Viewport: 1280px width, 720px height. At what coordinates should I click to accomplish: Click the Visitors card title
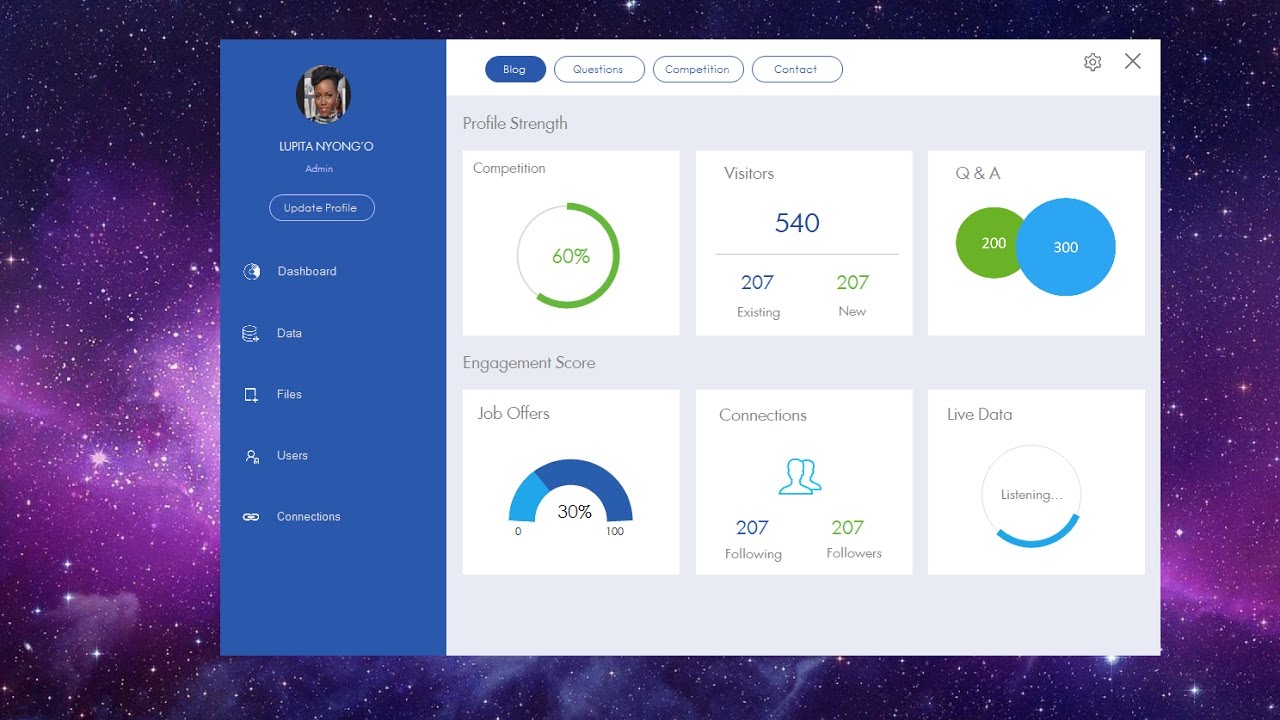(x=749, y=174)
